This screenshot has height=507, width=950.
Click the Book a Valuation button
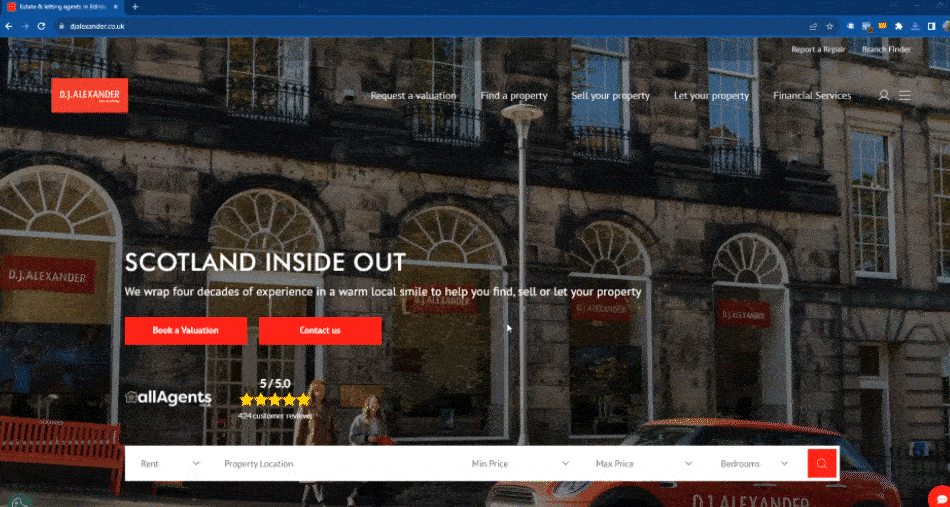coord(185,331)
